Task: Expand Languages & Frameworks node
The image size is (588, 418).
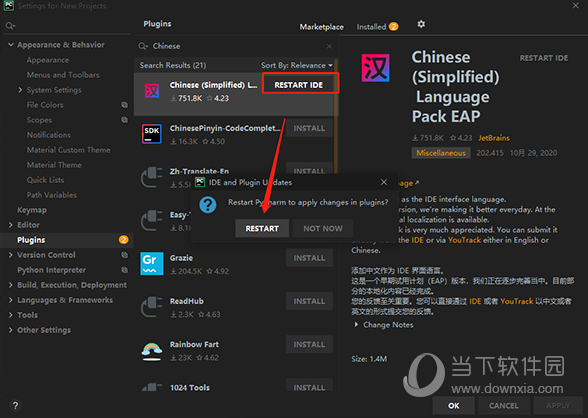Action: click(10, 300)
